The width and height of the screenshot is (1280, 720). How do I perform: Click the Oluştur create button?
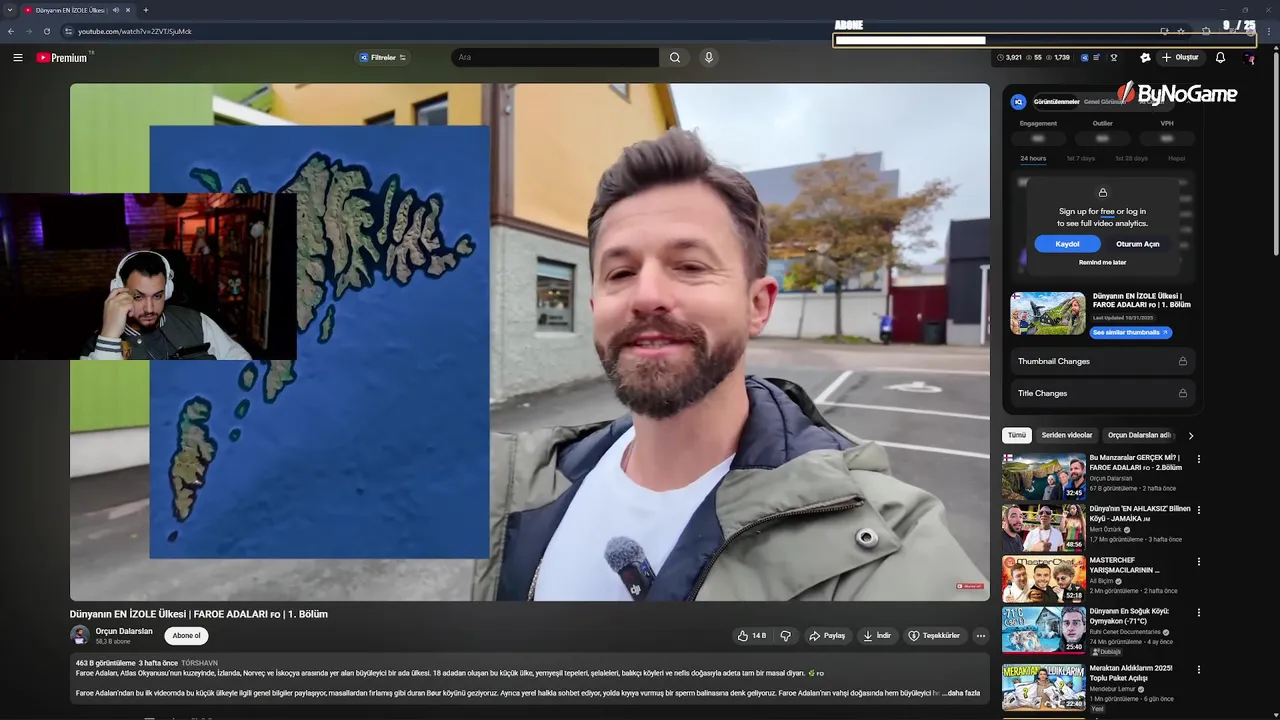point(1180,57)
